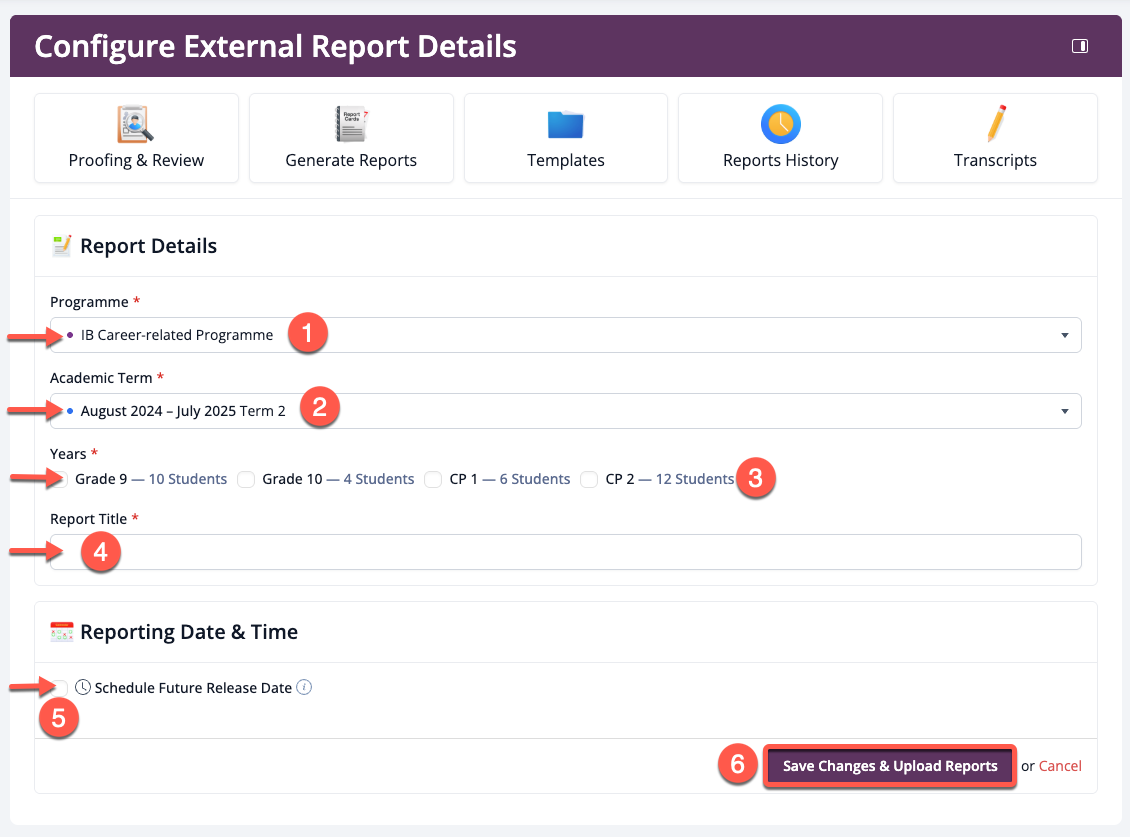
Task: Click the calendar icon beside Reporting Date & Time
Action: point(62,632)
